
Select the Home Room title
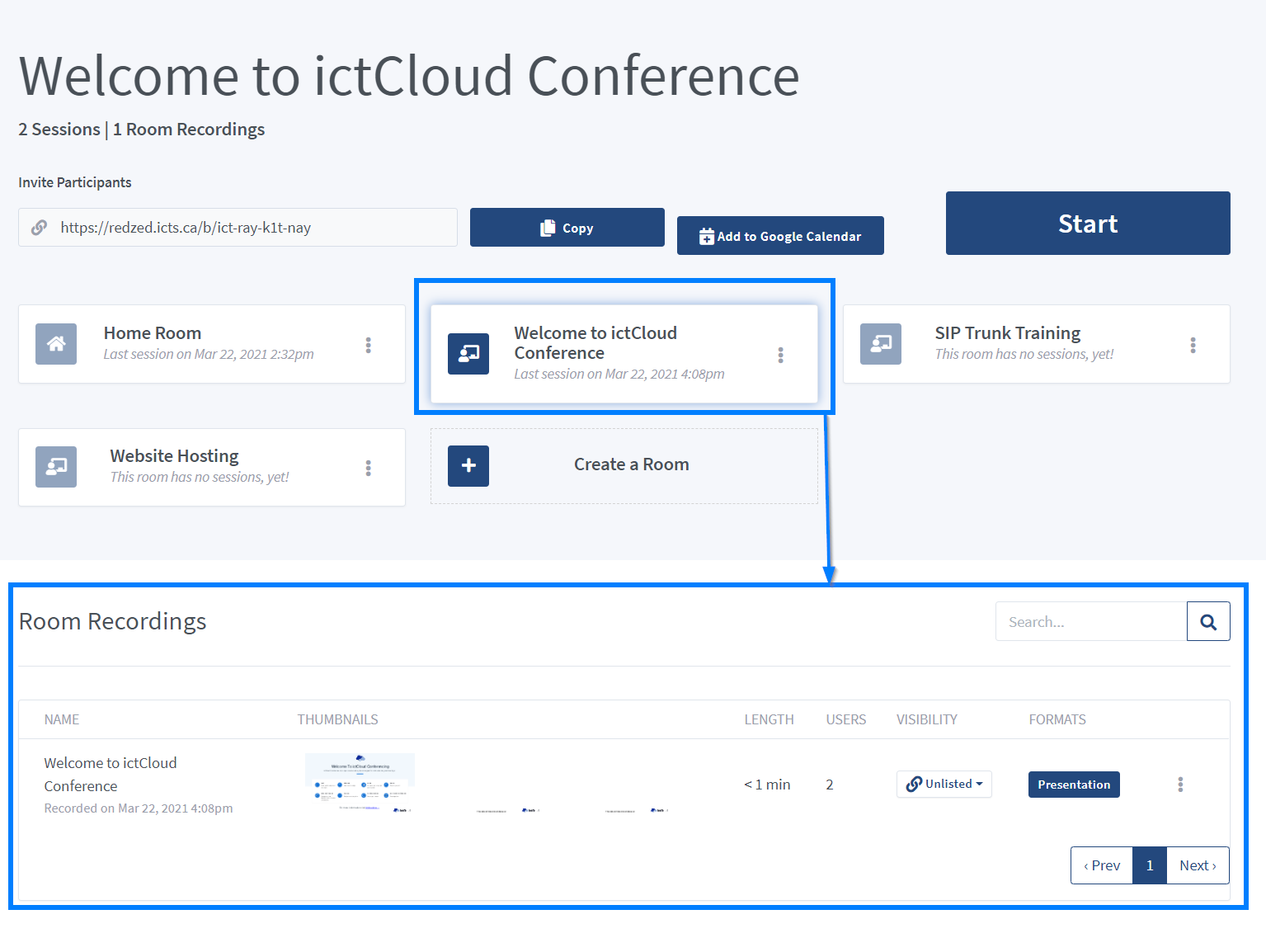pyautogui.click(x=153, y=333)
